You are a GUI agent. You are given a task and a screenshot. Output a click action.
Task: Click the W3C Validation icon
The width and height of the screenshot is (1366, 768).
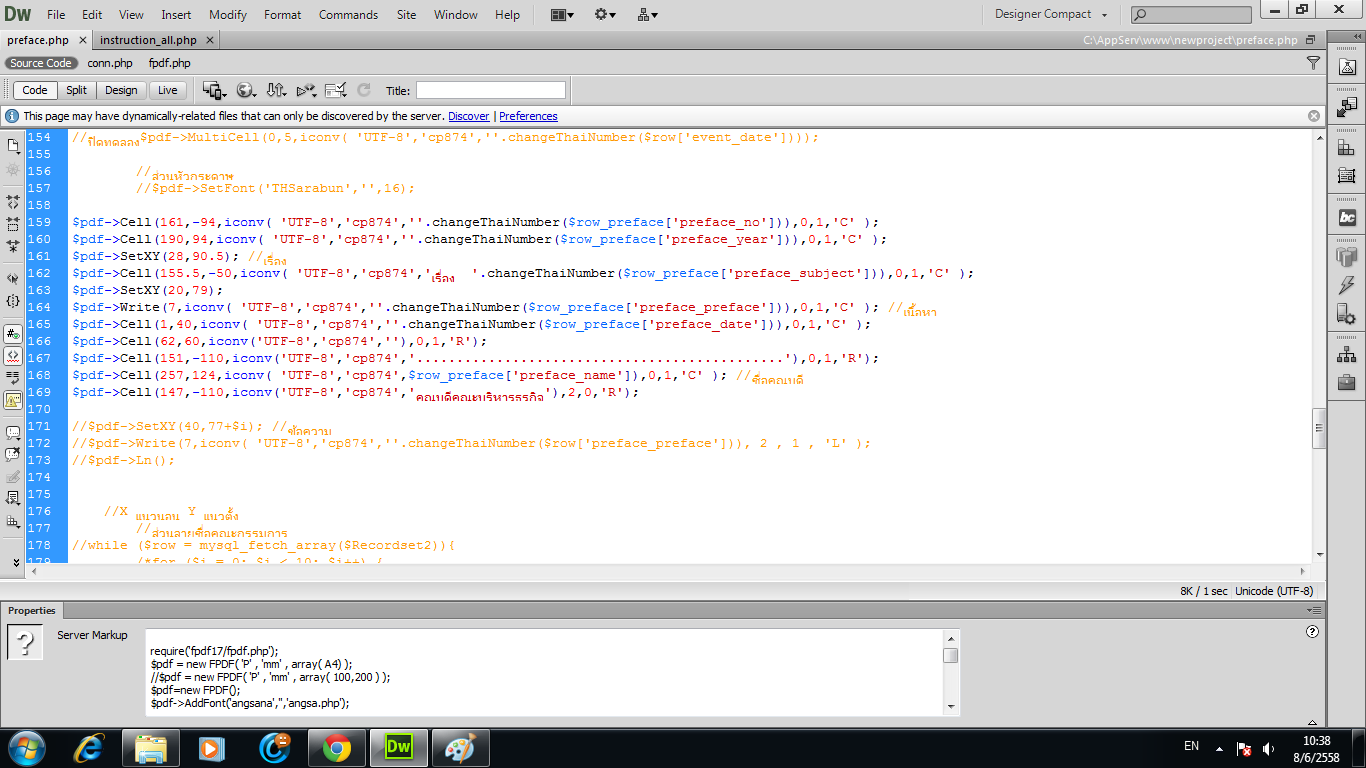(x=306, y=90)
